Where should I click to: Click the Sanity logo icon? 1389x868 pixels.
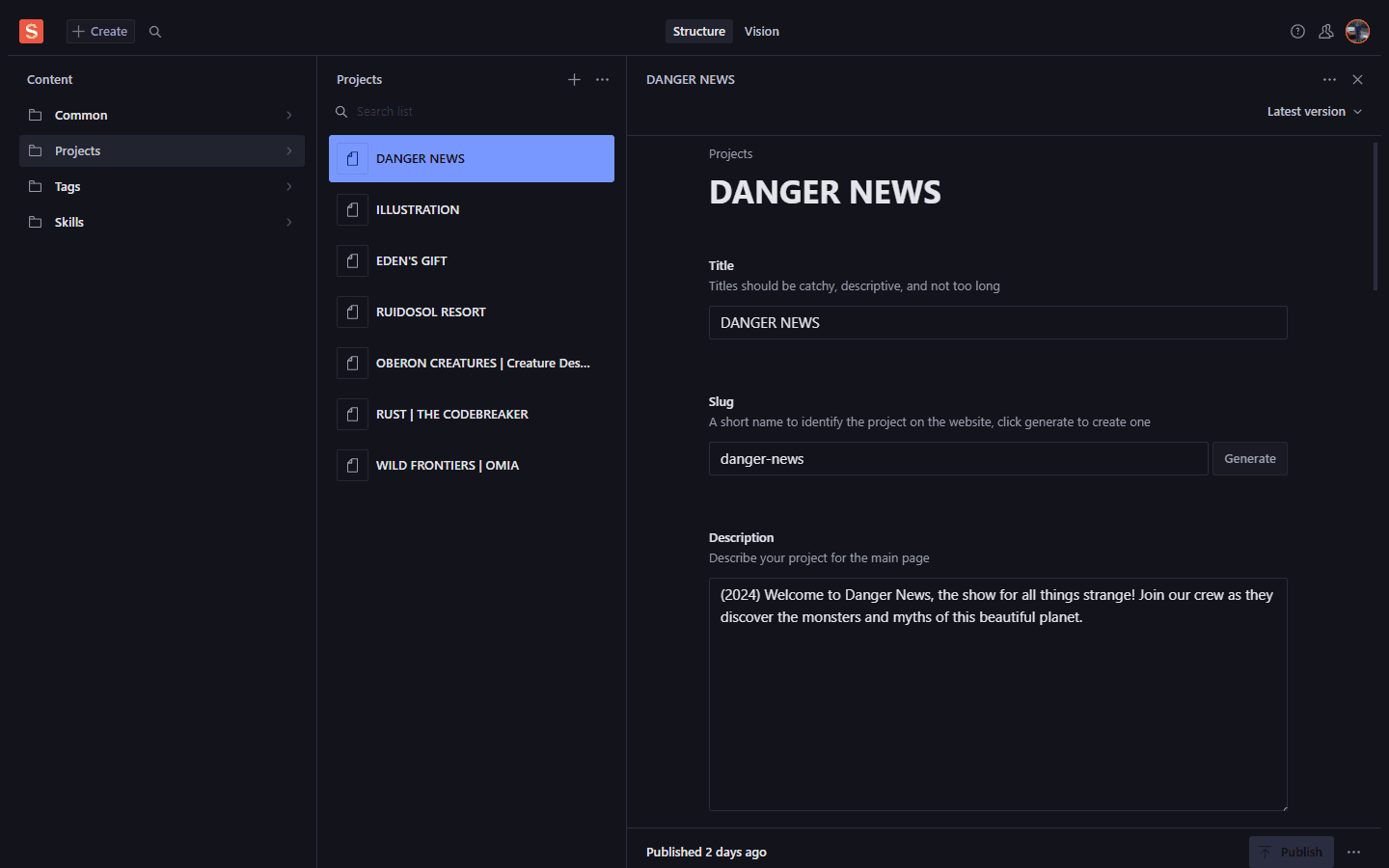tap(31, 32)
